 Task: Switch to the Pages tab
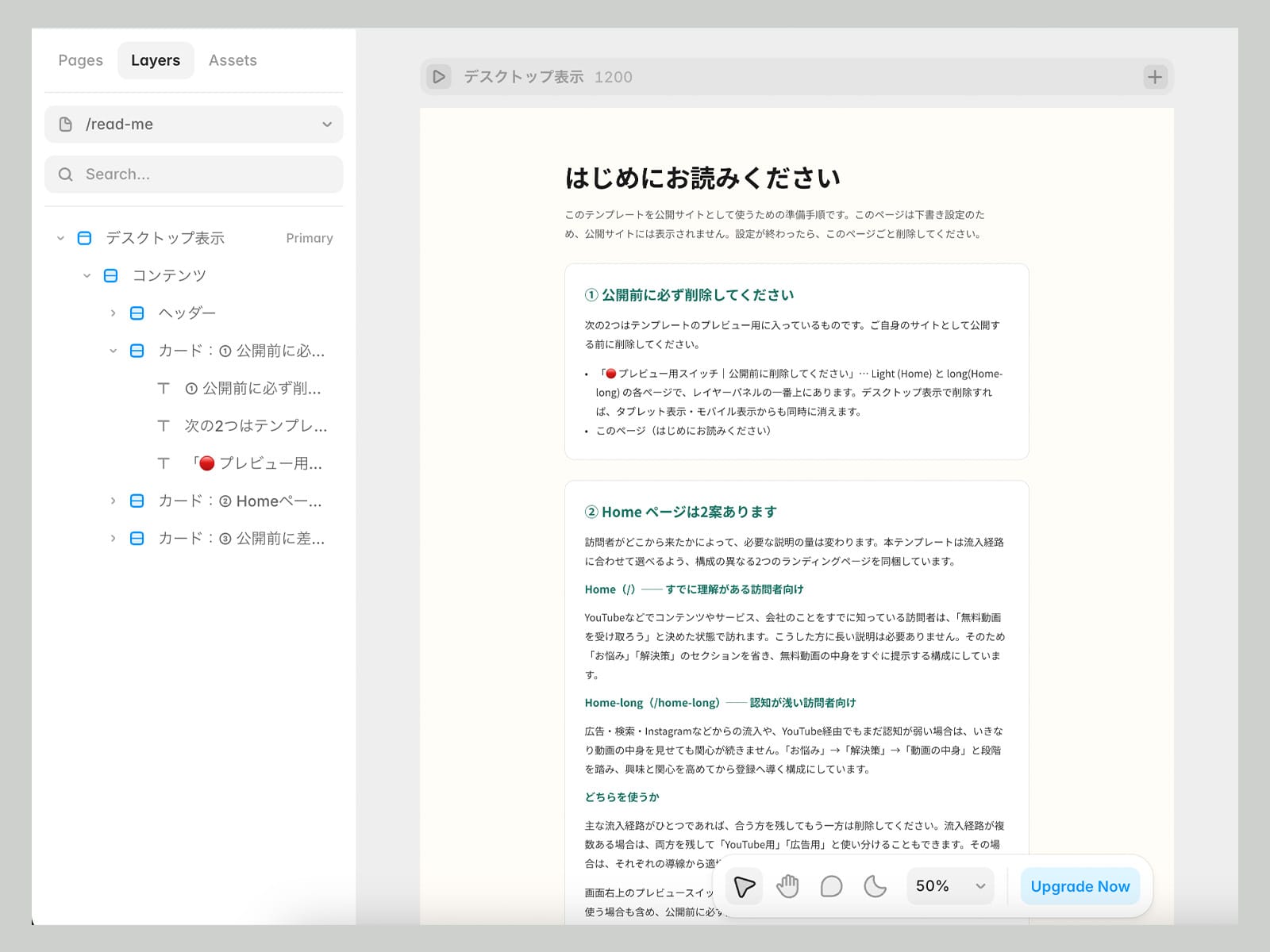click(x=80, y=60)
